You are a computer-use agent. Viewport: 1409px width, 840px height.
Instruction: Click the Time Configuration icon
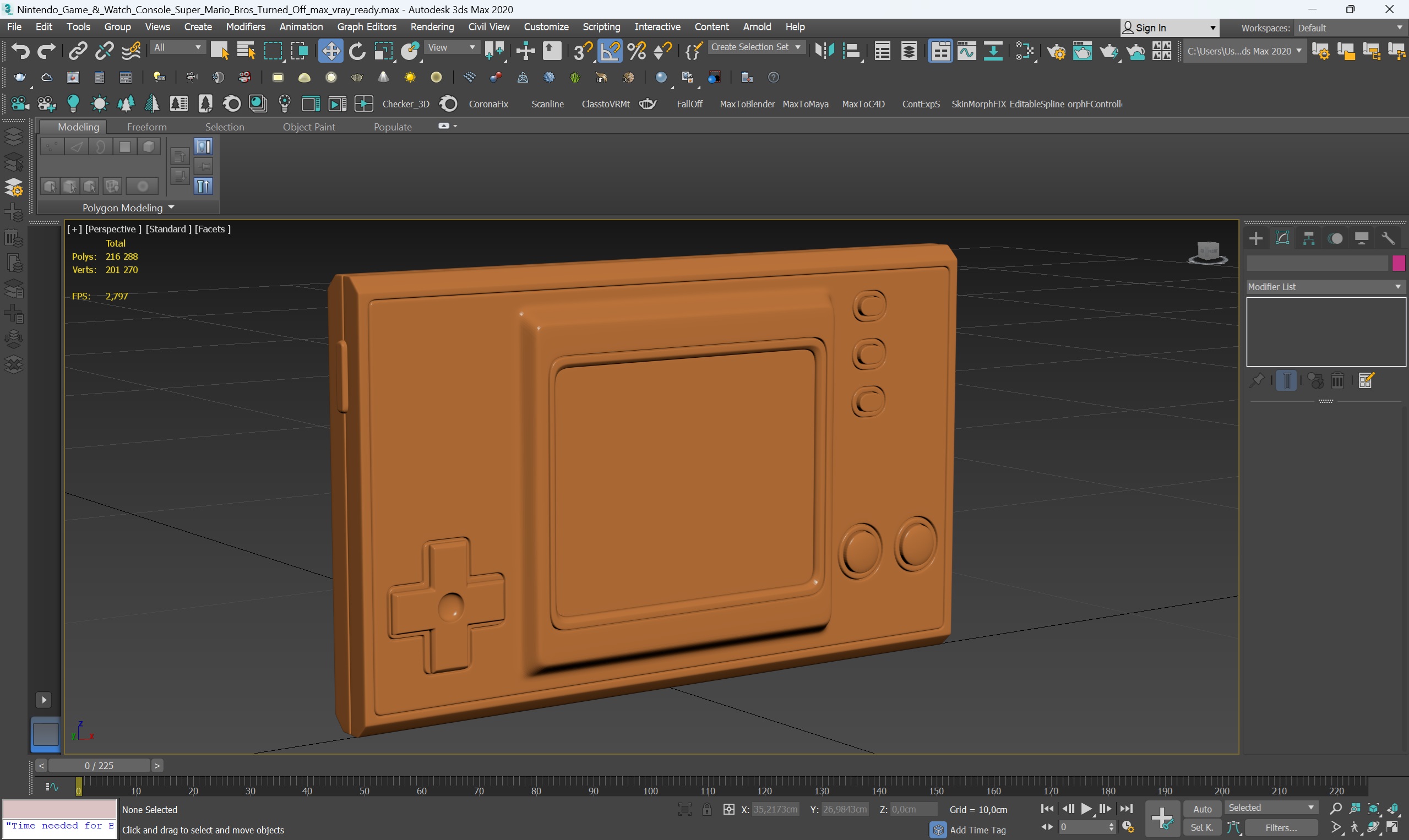1128,827
